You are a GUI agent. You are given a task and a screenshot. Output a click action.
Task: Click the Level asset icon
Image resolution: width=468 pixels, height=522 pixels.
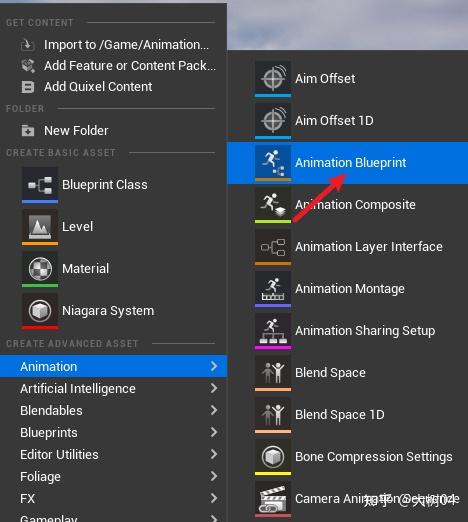[x=40, y=227]
